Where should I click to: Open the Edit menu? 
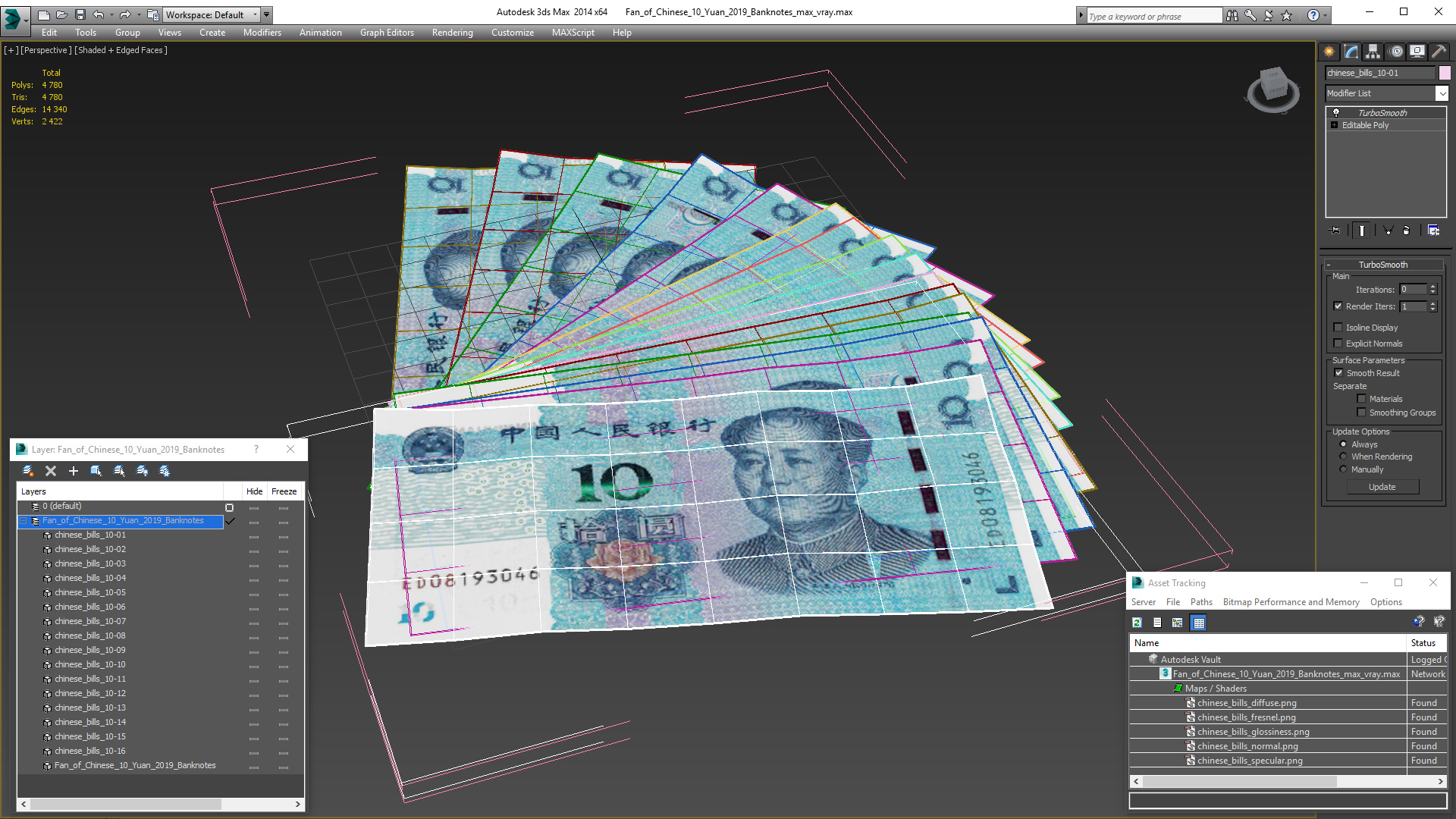(x=49, y=33)
